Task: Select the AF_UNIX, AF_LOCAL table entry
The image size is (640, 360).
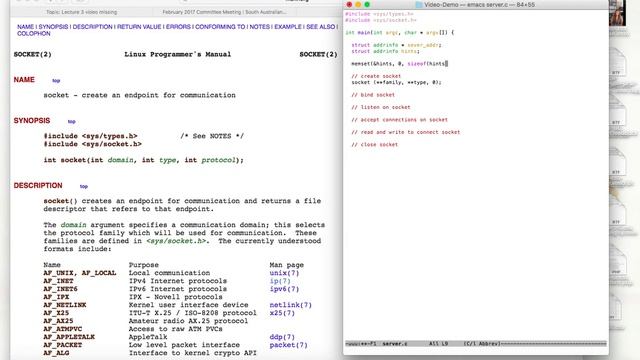Action: coord(80,273)
